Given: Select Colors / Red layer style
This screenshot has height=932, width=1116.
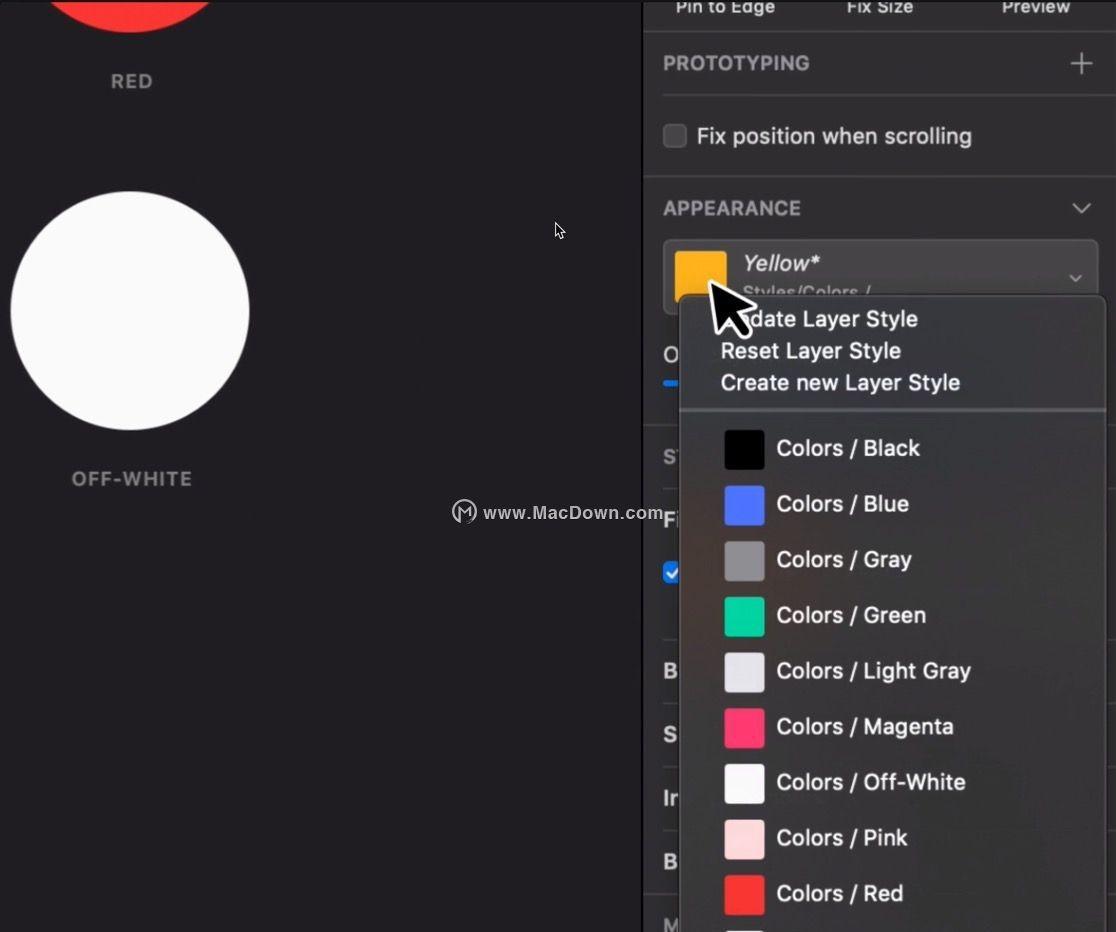Looking at the screenshot, I should click(x=893, y=894).
